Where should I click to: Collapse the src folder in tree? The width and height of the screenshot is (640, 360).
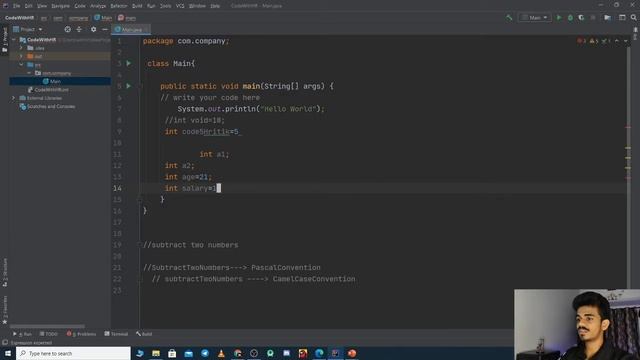point(21,65)
